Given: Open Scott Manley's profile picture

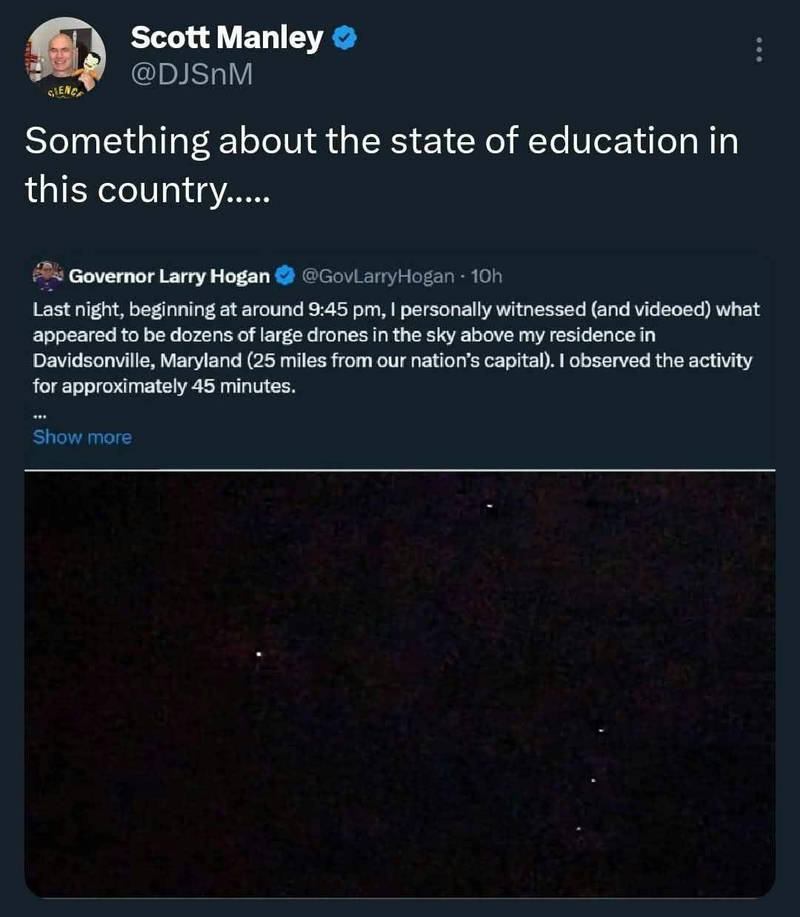Looking at the screenshot, I should [x=65, y=58].
